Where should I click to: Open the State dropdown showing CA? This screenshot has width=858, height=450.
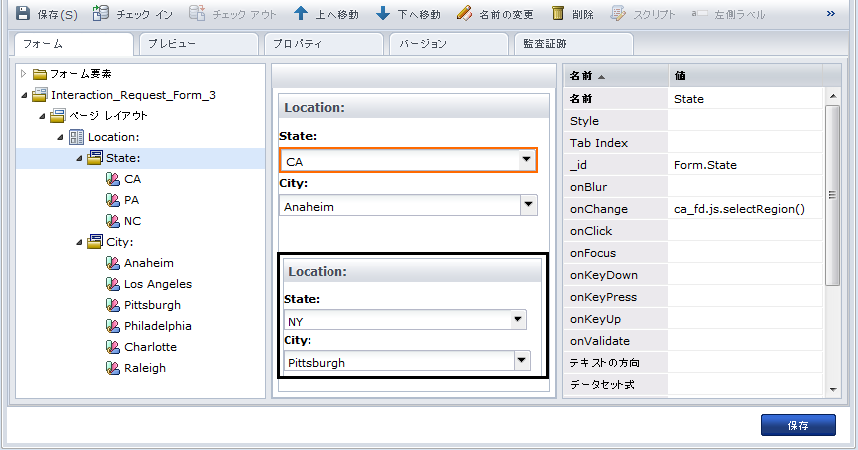click(526, 160)
